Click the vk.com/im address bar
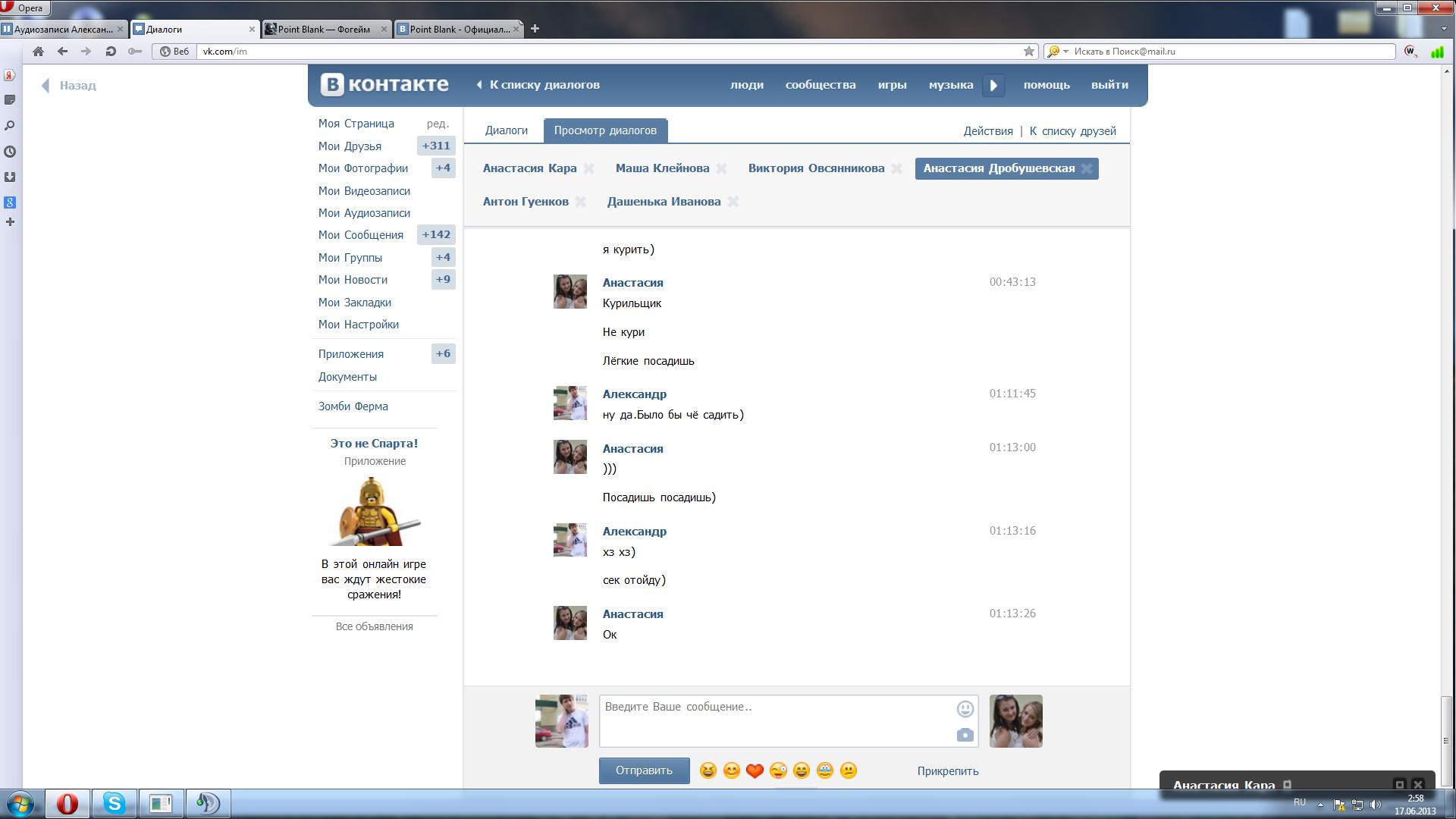The width and height of the screenshot is (1456, 819). tap(609, 52)
